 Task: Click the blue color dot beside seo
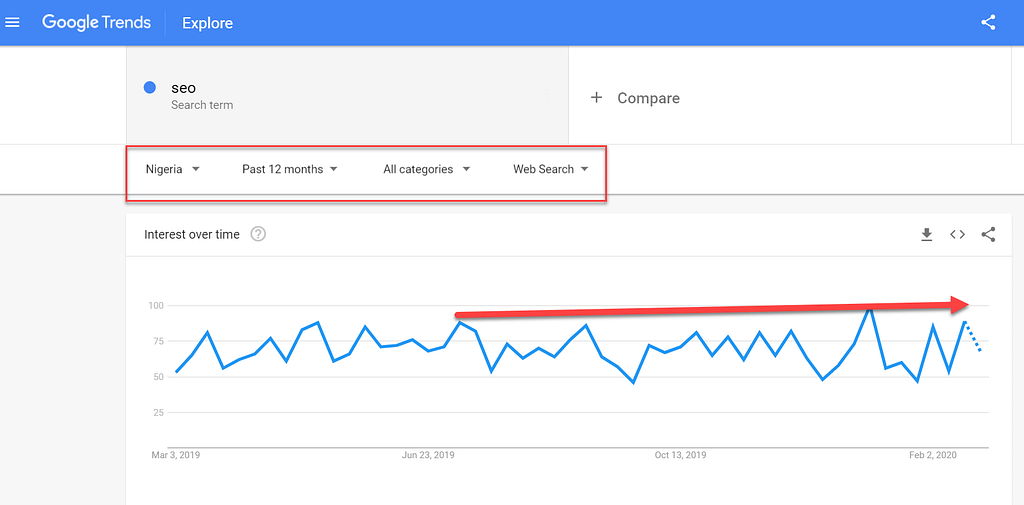click(150, 88)
